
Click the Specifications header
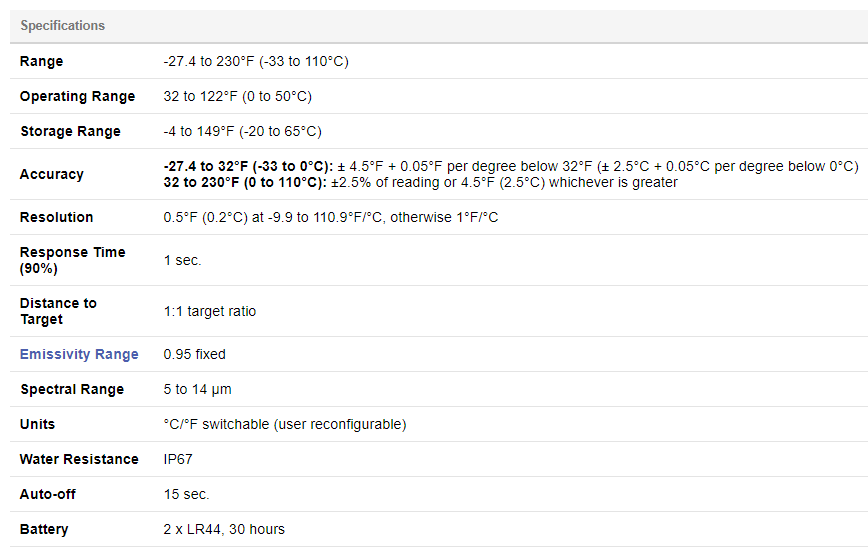pyautogui.click(x=62, y=25)
